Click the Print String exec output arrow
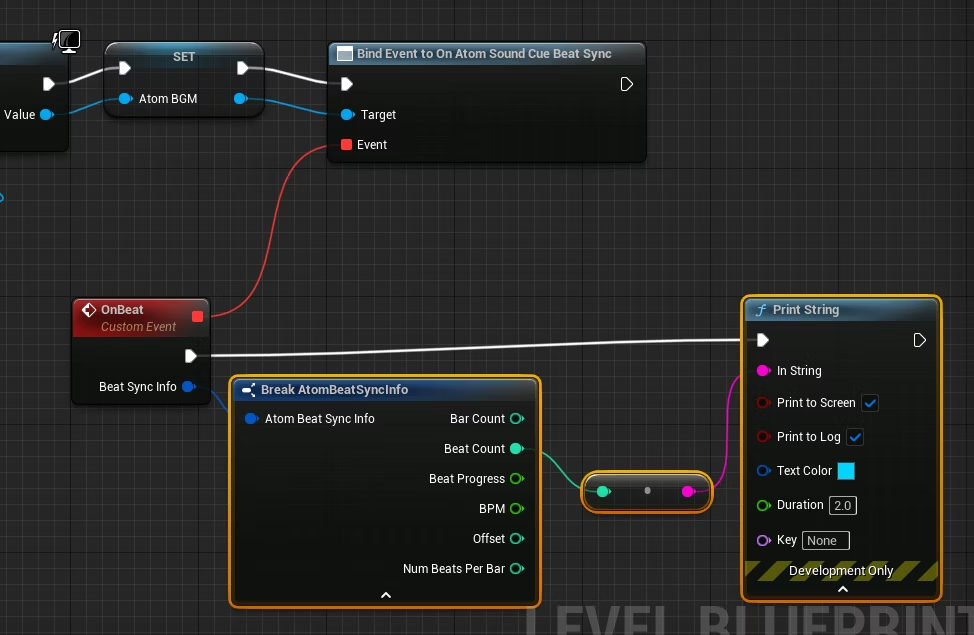974x635 pixels. click(x=920, y=341)
